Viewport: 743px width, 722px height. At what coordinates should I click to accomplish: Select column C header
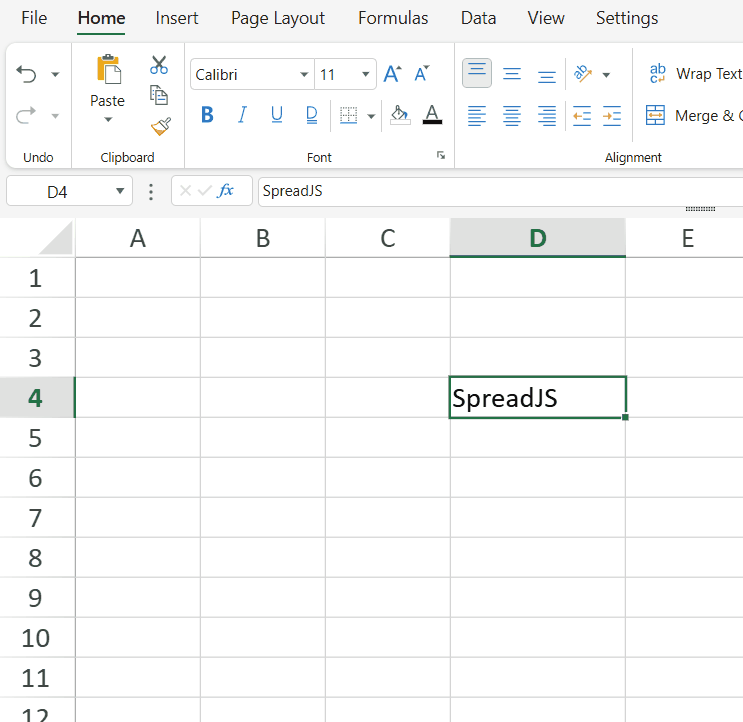tap(388, 238)
